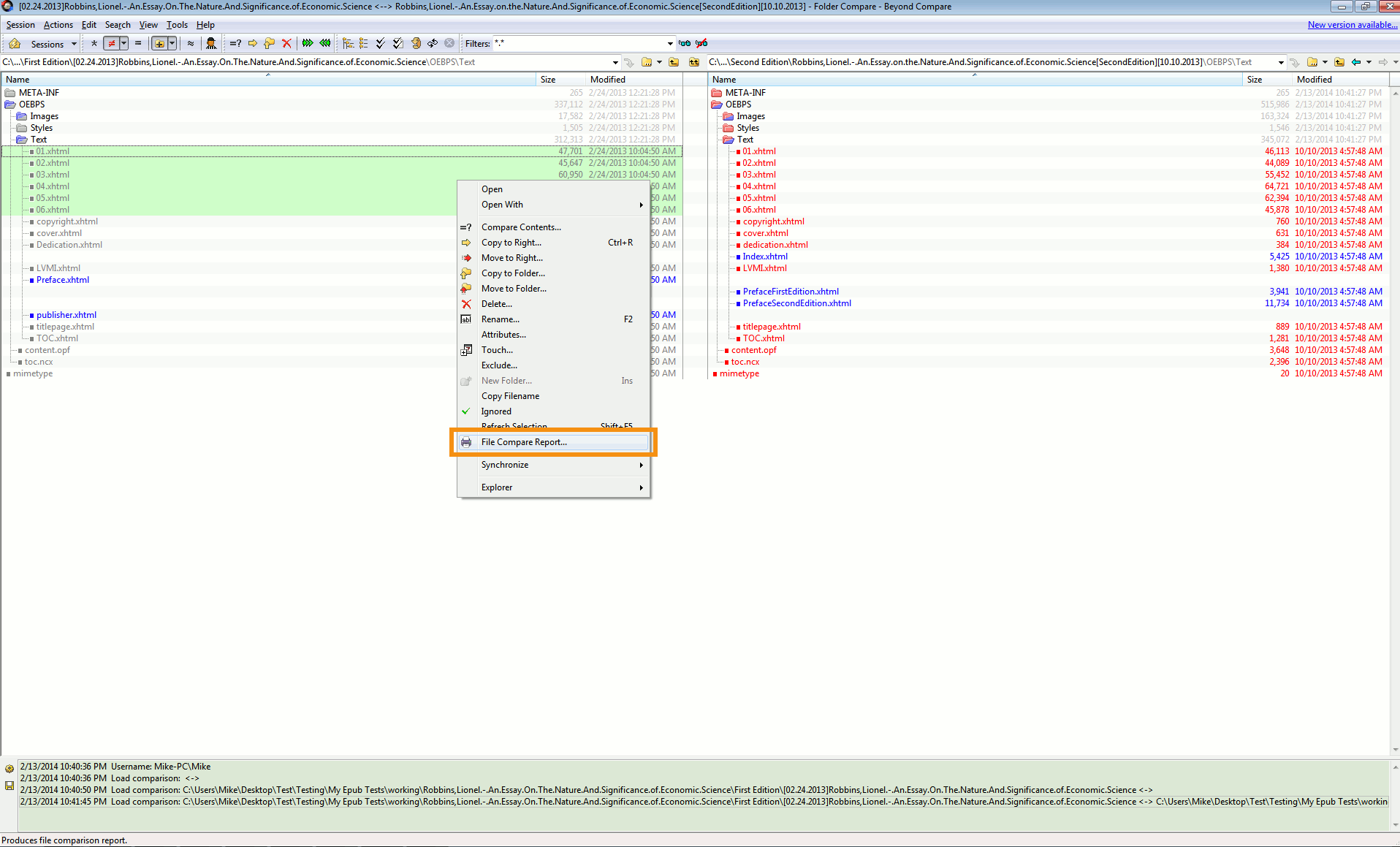Choose Compare Contents from context menu
The height and width of the screenshot is (847, 1400).
[x=553, y=227]
